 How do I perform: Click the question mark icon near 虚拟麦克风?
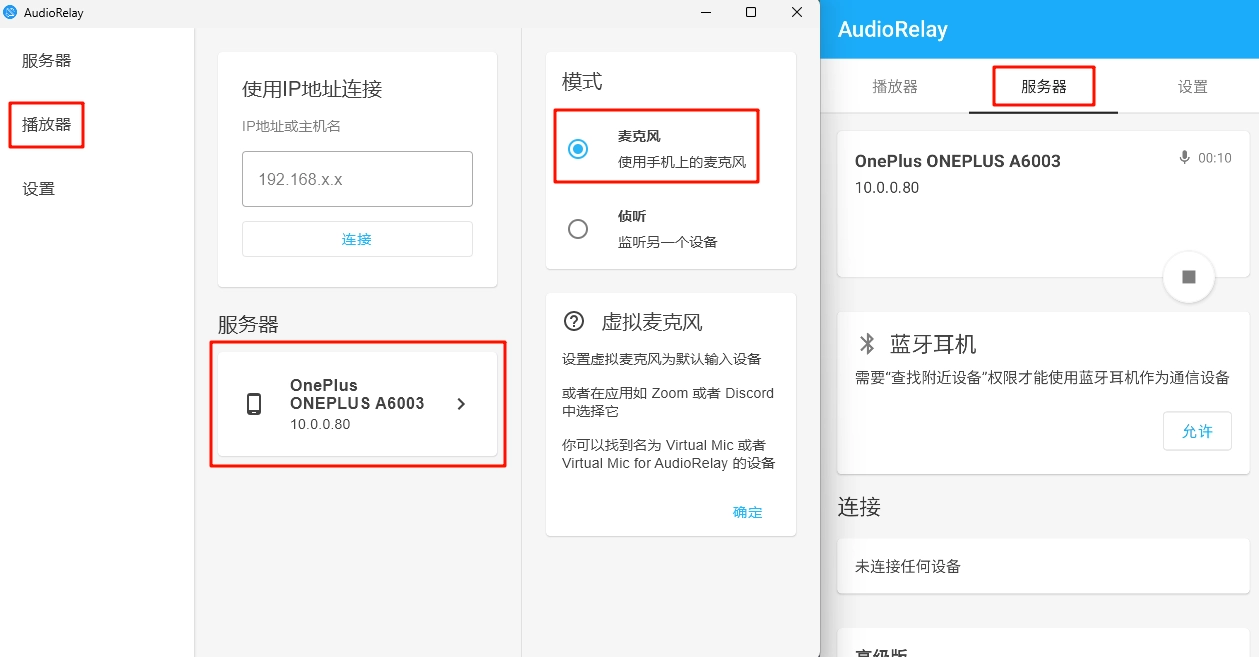tap(574, 321)
